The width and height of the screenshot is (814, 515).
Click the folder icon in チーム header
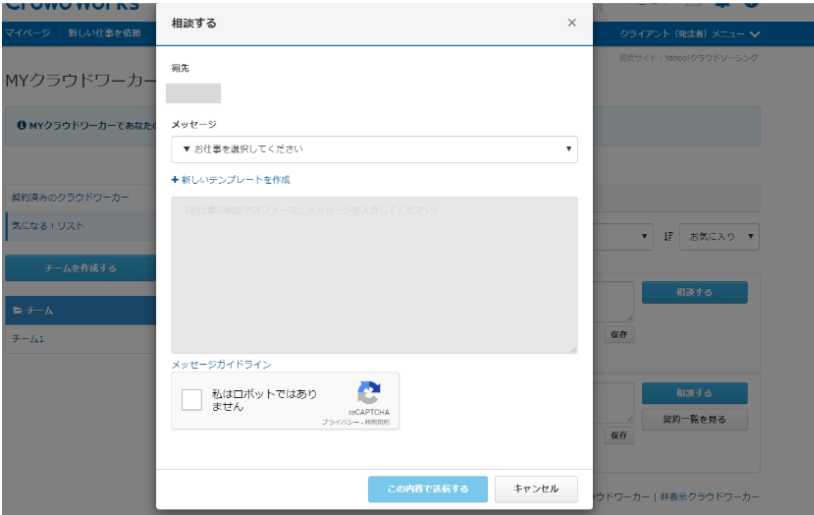pyautogui.click(x=16, y=311)
